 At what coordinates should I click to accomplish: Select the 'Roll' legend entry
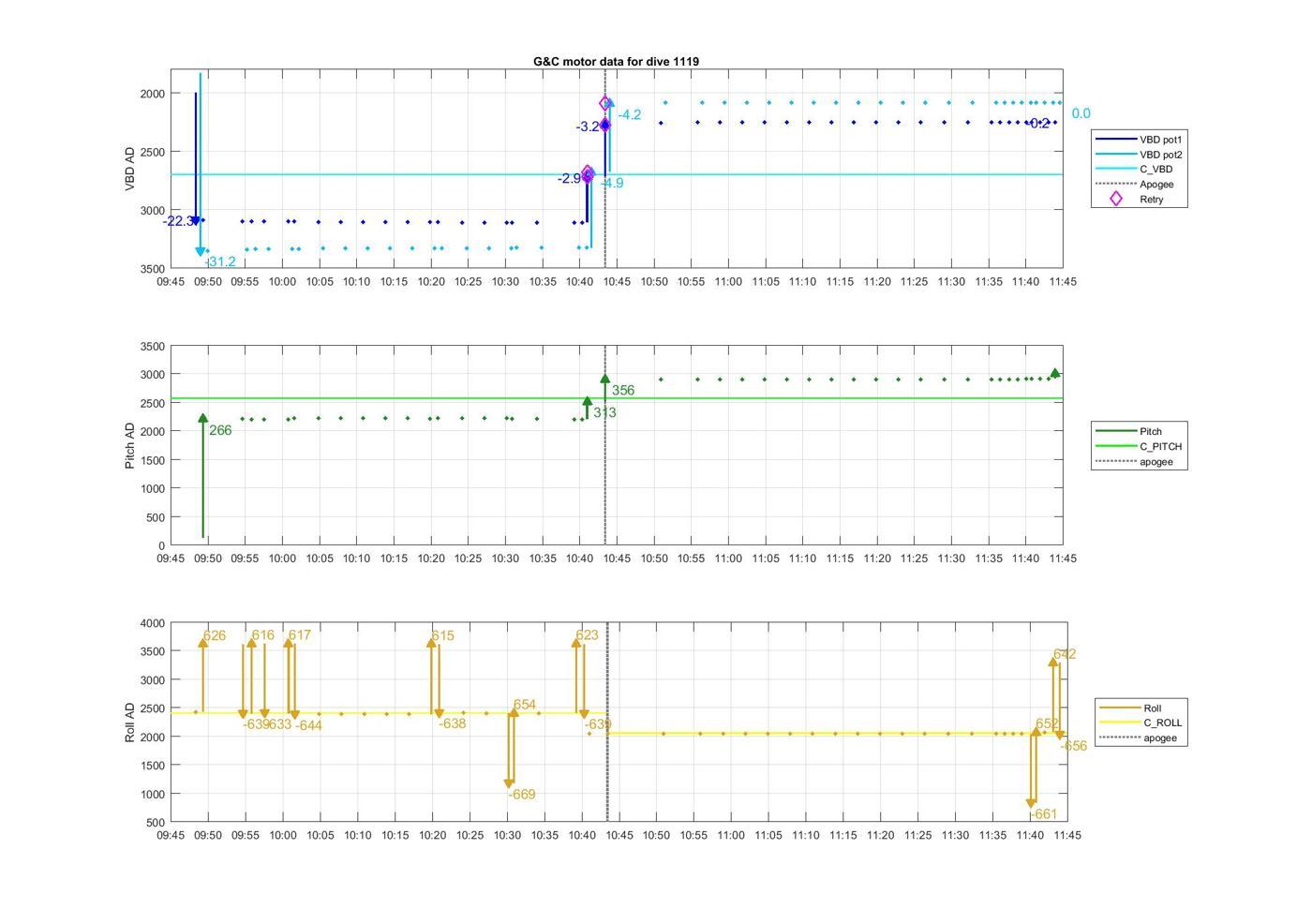[x=1130, y=708]
